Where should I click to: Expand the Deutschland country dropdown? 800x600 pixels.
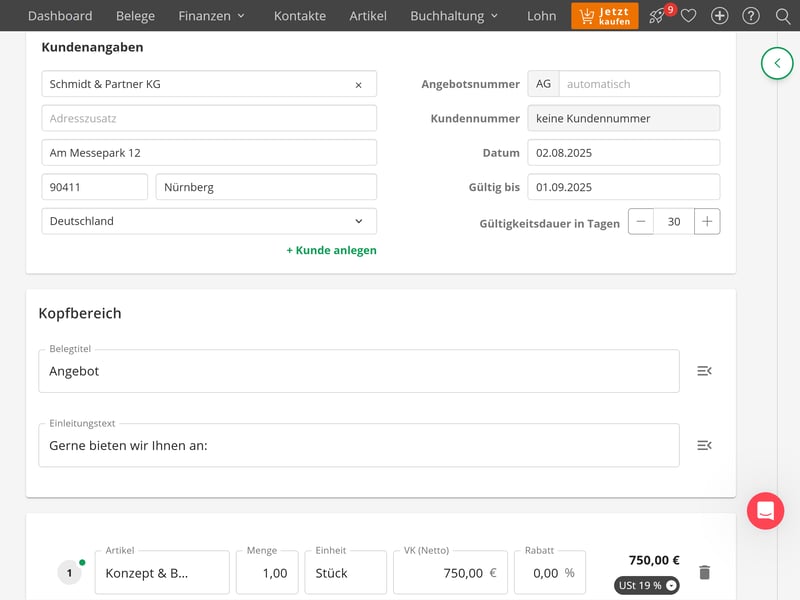[x=358, y=221]
